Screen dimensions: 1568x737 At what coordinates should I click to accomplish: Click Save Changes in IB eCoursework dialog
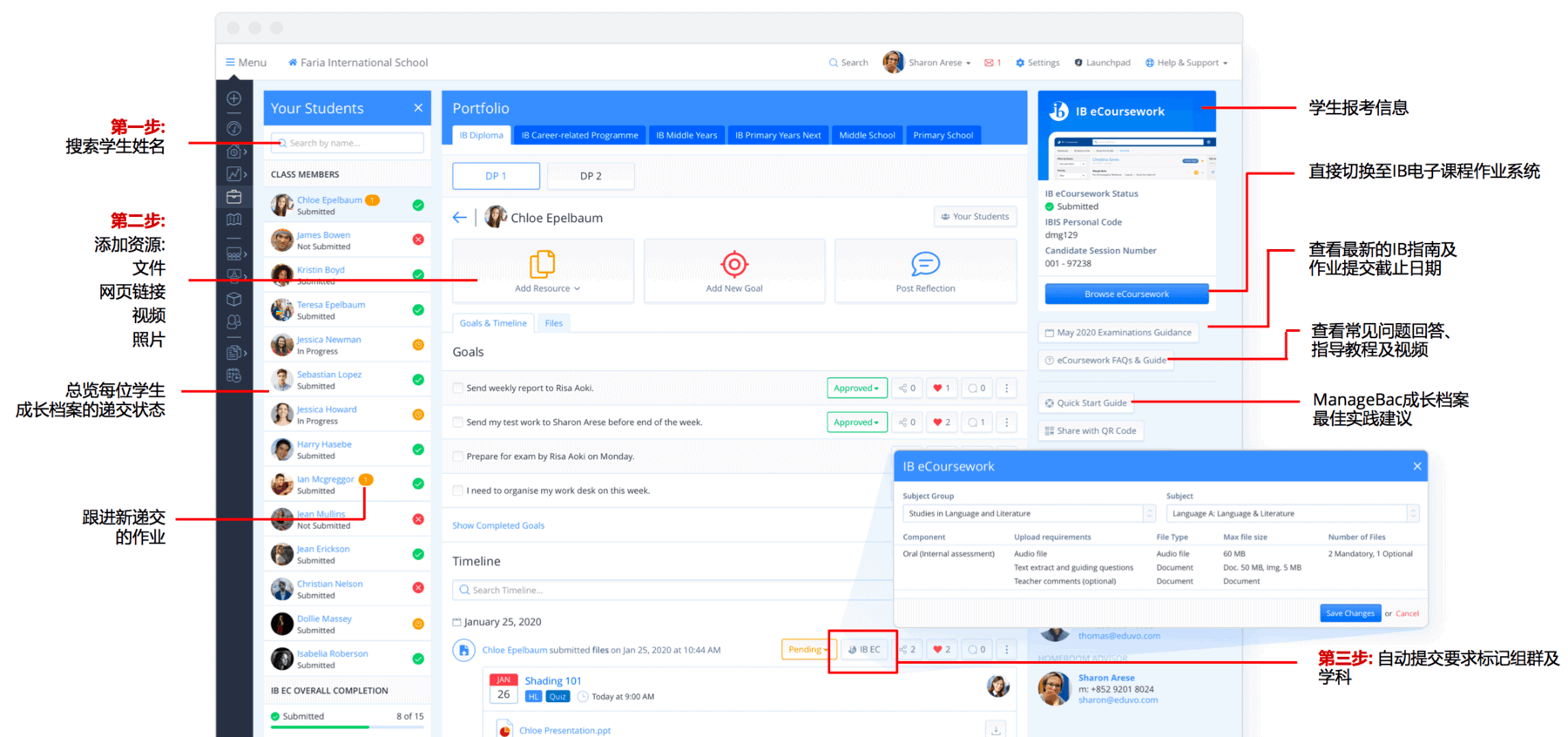[x=1349, y=613]
